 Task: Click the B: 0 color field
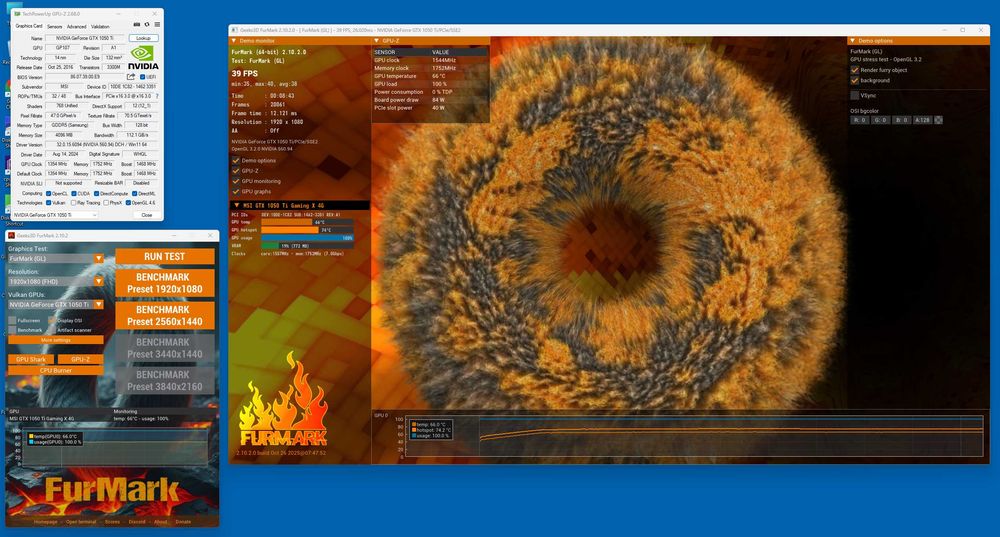[901, 120]
